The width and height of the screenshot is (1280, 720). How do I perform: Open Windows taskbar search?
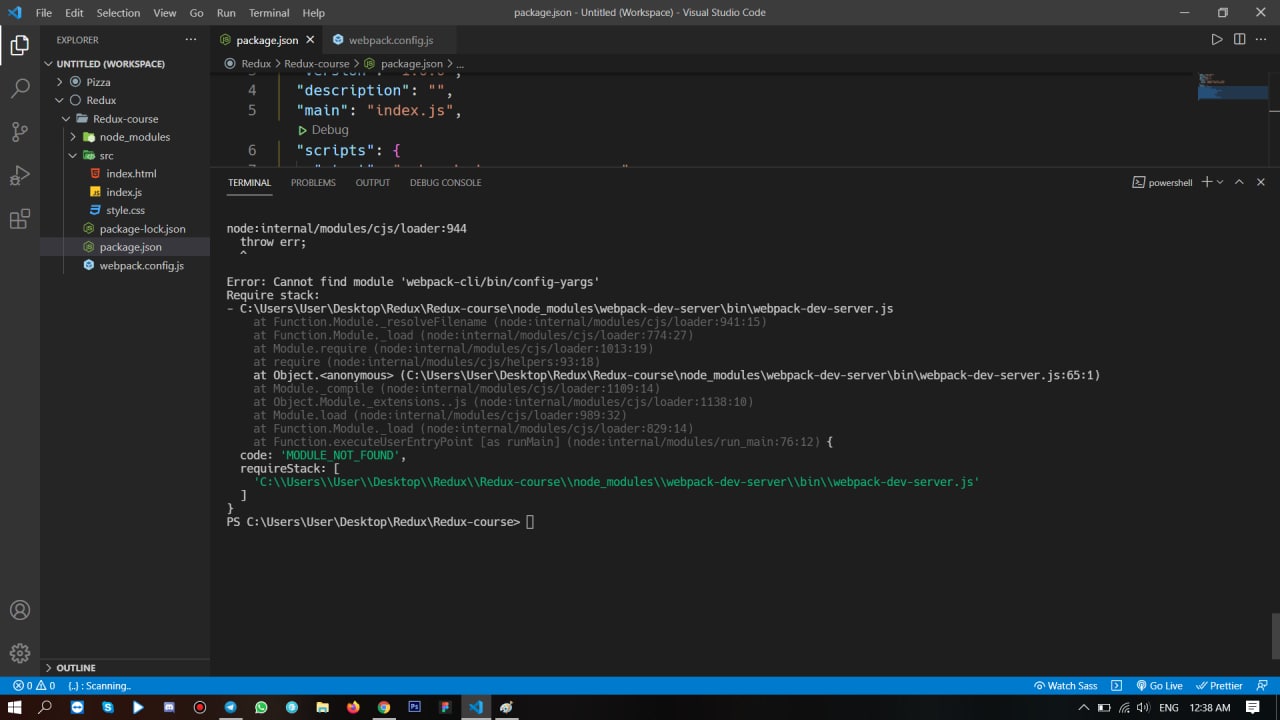pos(45,707)
